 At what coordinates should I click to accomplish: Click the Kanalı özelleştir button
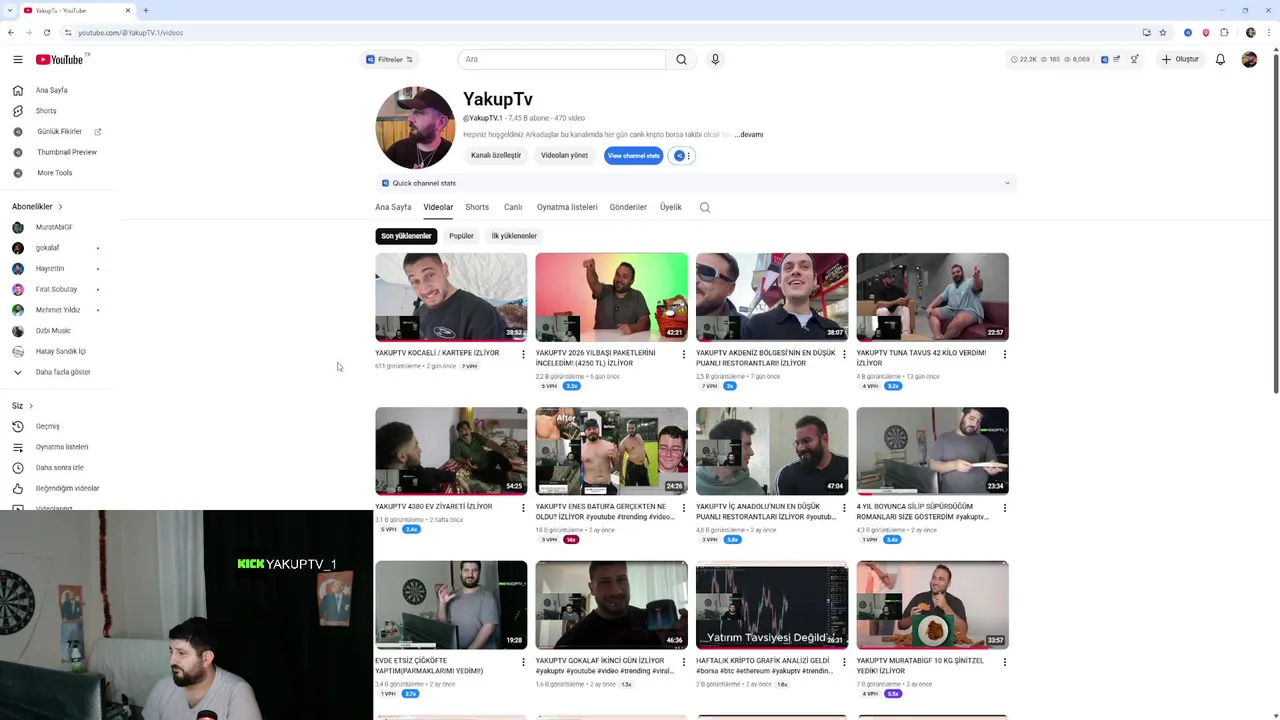coord(496,156)
